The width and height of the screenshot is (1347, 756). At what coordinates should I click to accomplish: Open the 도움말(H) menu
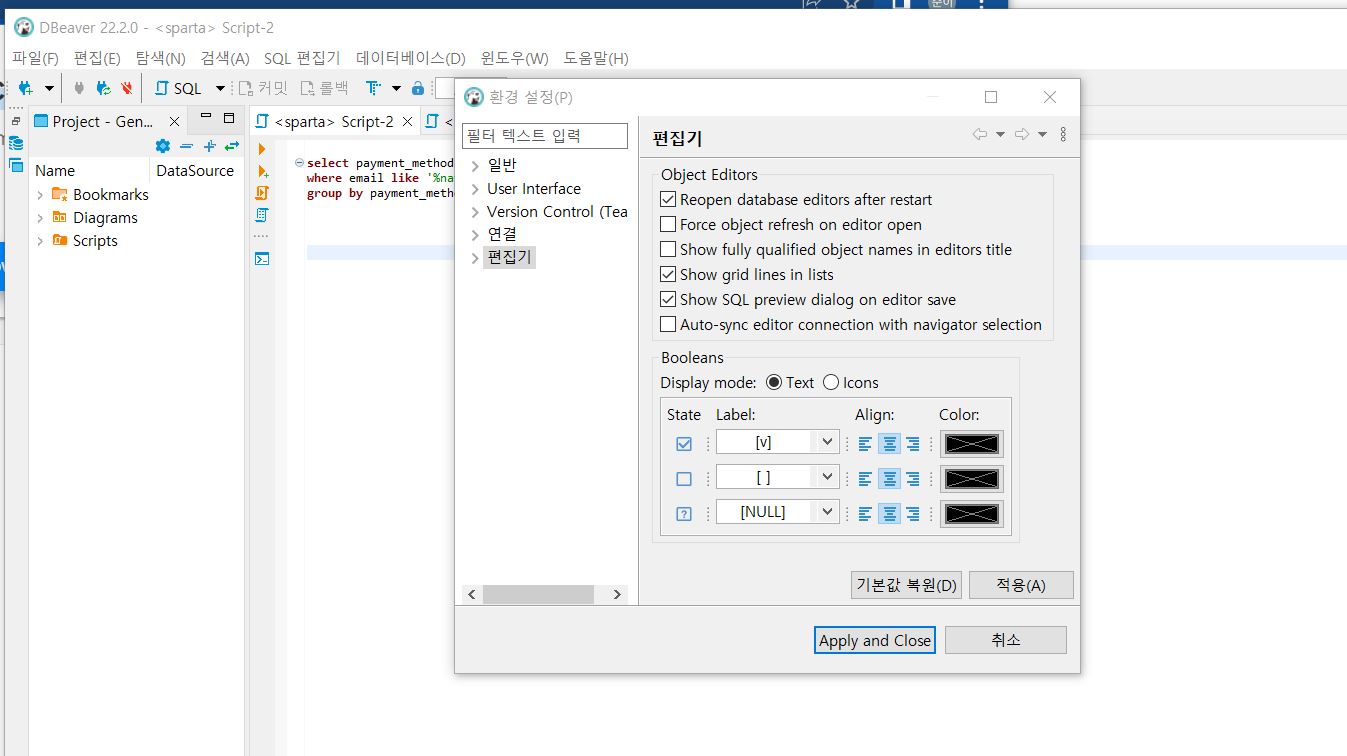click(596, 58)
